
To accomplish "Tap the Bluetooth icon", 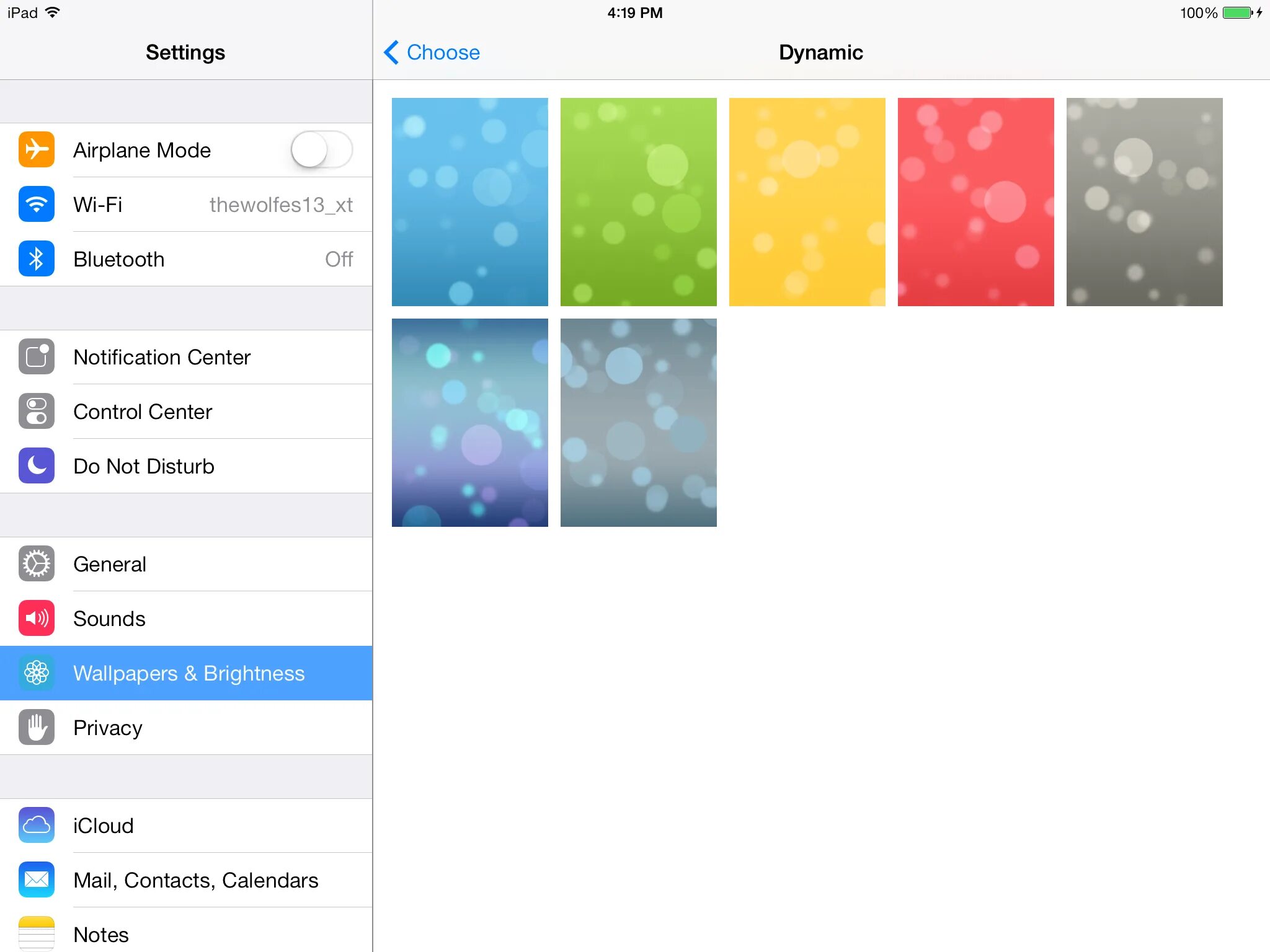I will [37, 259].
